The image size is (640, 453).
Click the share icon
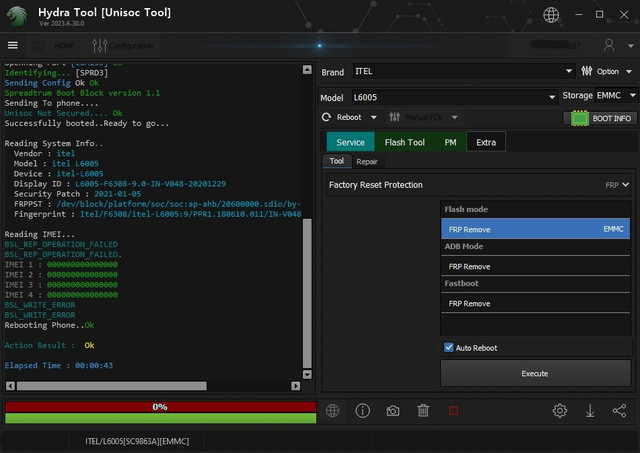tap(619, 411)
